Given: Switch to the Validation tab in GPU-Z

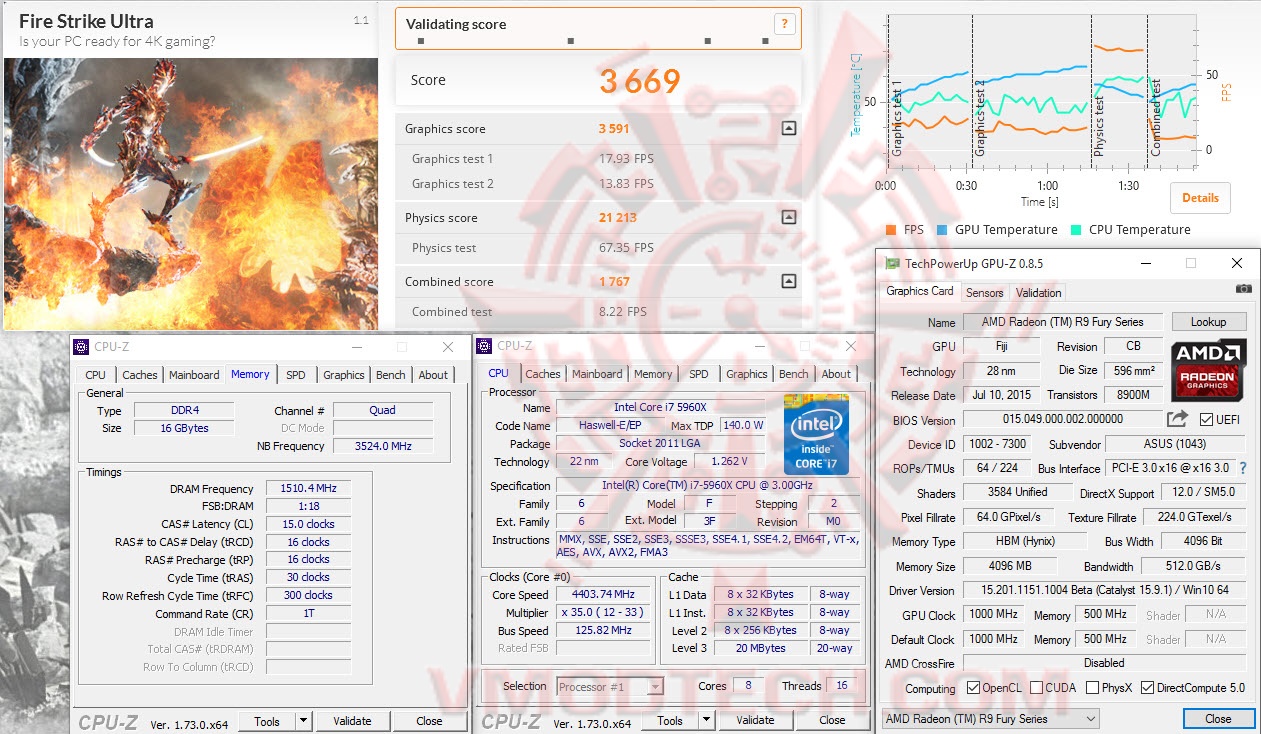Looking at the screenshot, I should 1038,292.
